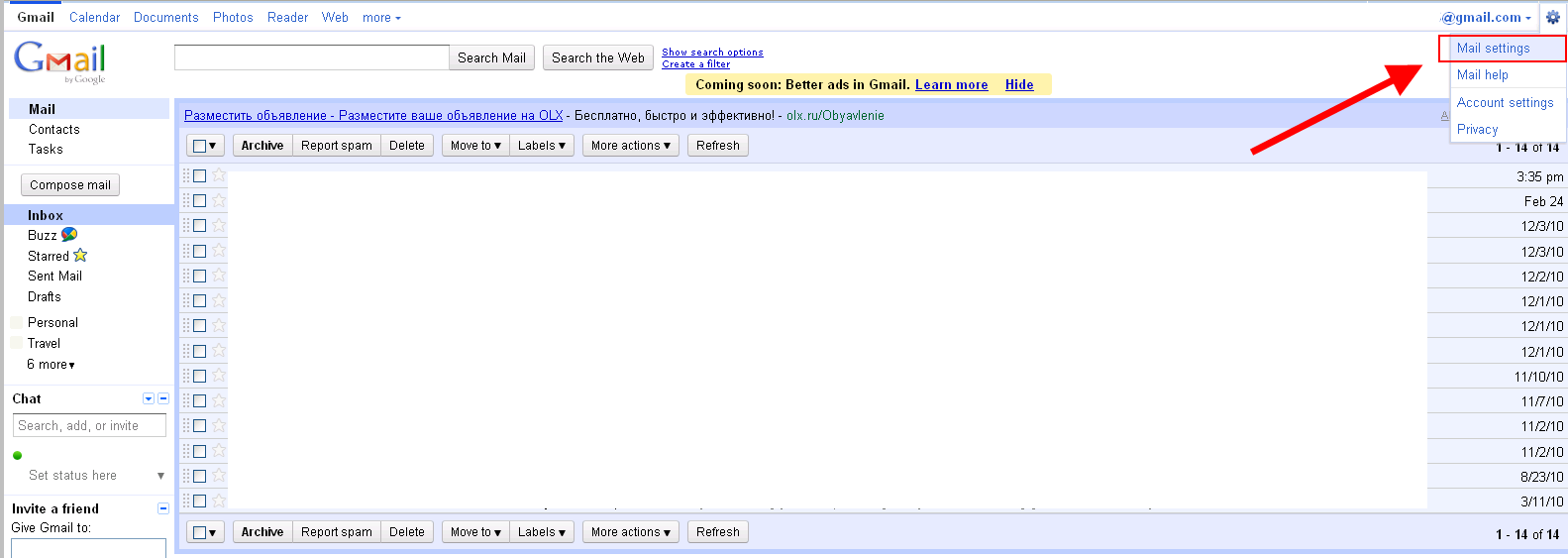Choose Privacy from the menu
This screenshot has height=558, width=1568.
pyautogui.click(x=1477, y=129)
